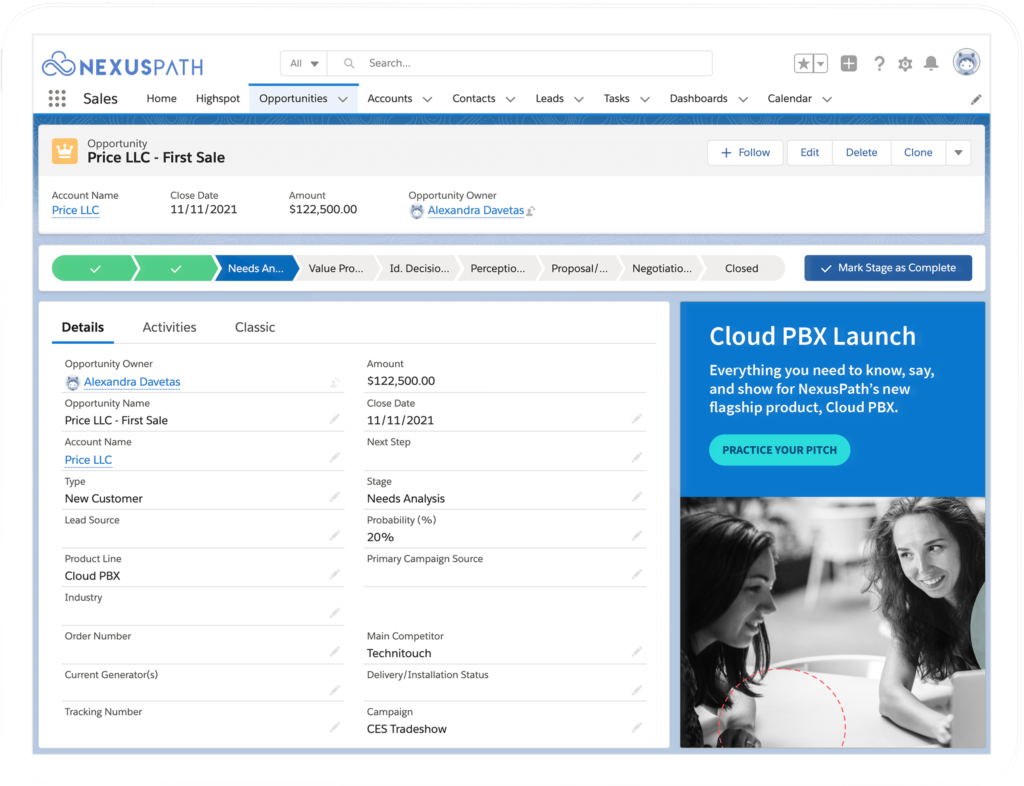Focus the global Search field
The height and width of the screenshot is (786, 1024).
pyautogui.click(x=520, y=63)
